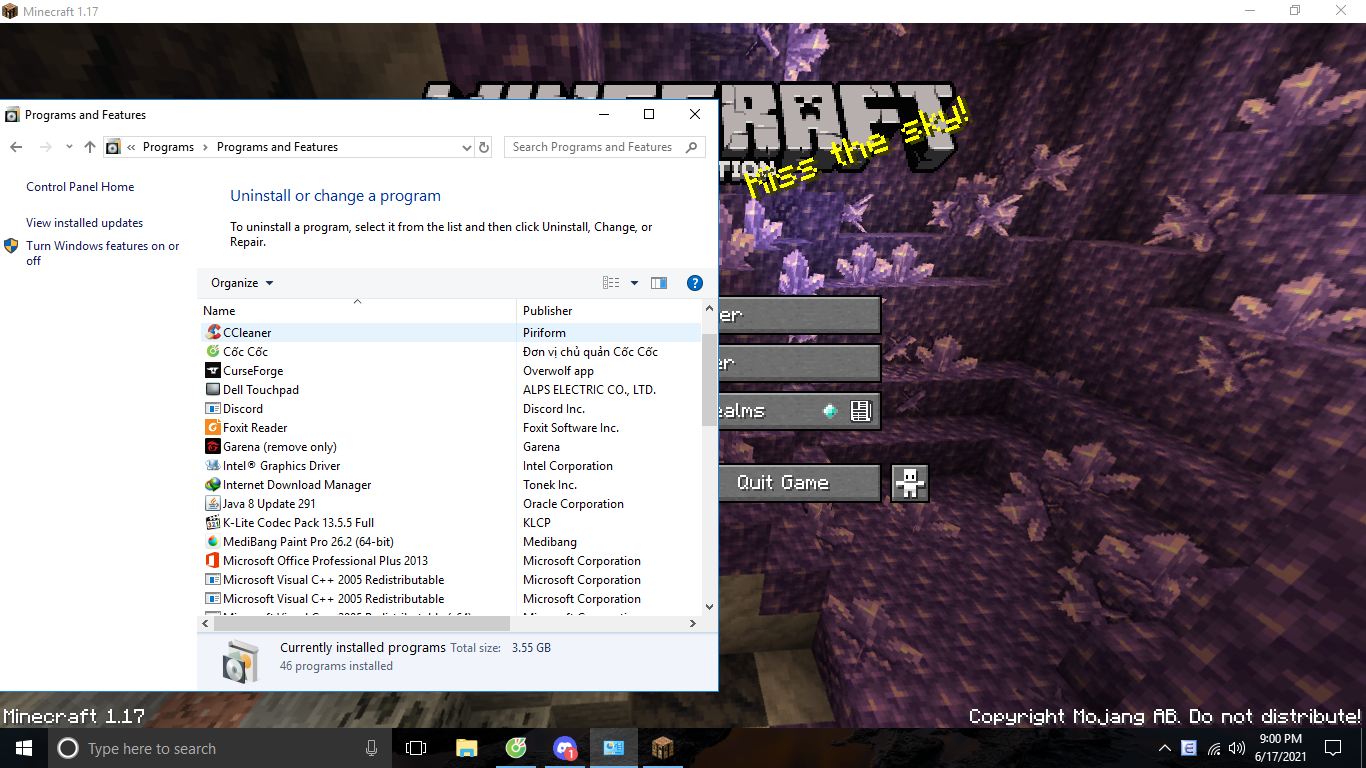The image size is (1366, 768).
Task: Go up one level to Programs
Action: pyautogui.click(x=90, y=147)
